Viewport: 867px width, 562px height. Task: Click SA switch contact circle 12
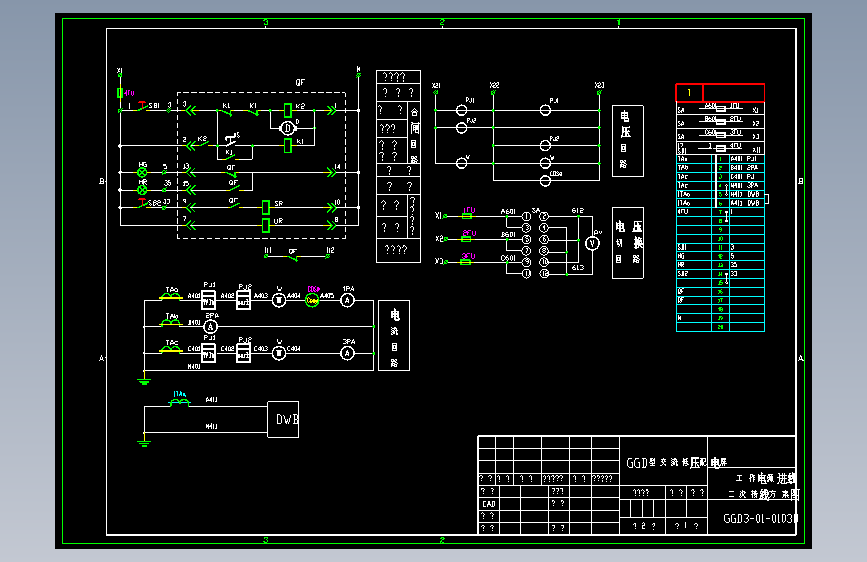(x=544, y=273)
